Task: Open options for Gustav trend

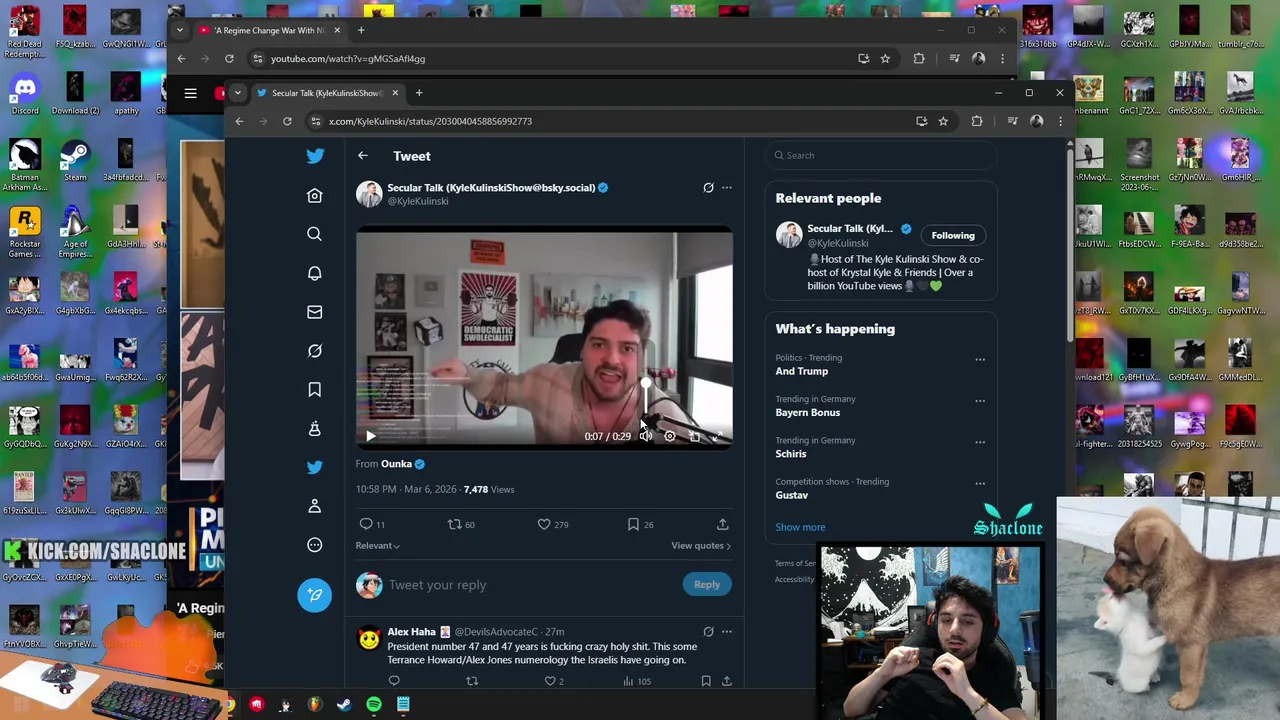Action: tap(980, 484)
